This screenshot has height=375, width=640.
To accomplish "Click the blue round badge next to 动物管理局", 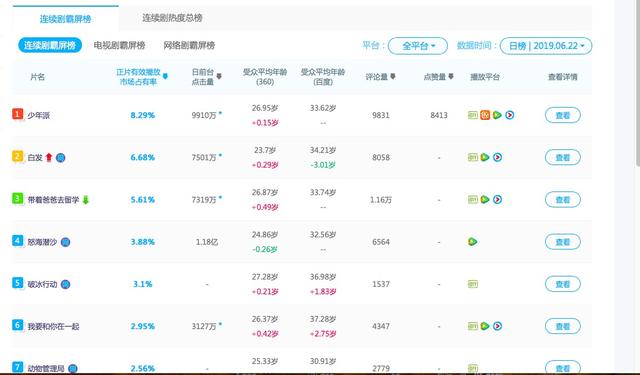I will [x=73, y=368].
